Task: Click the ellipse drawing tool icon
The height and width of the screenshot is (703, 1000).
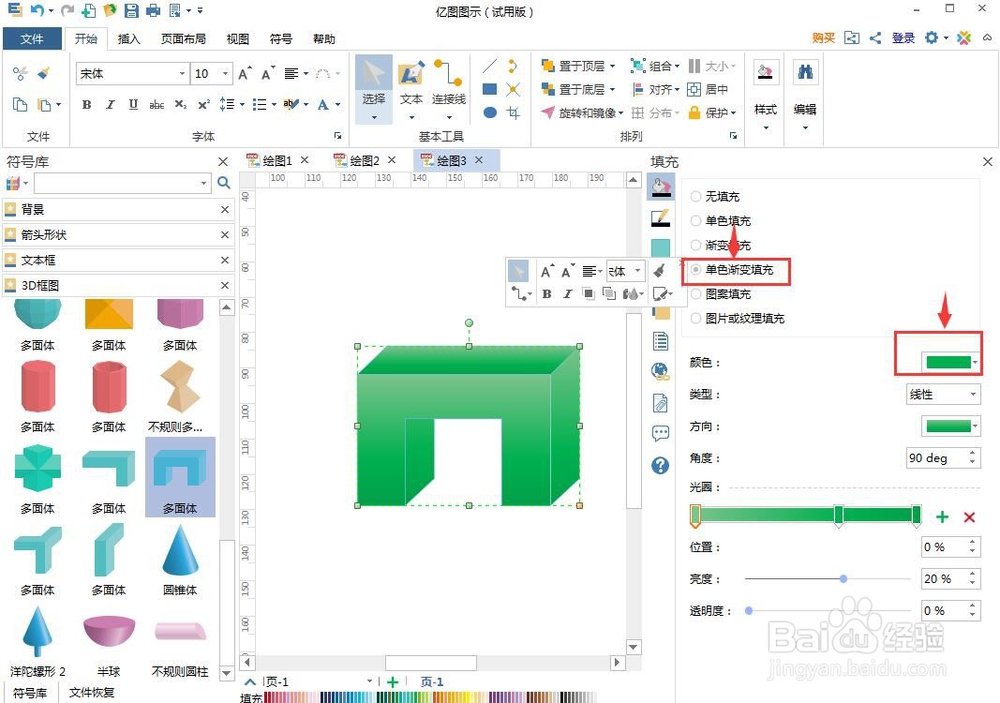Action: pos(490,112)
